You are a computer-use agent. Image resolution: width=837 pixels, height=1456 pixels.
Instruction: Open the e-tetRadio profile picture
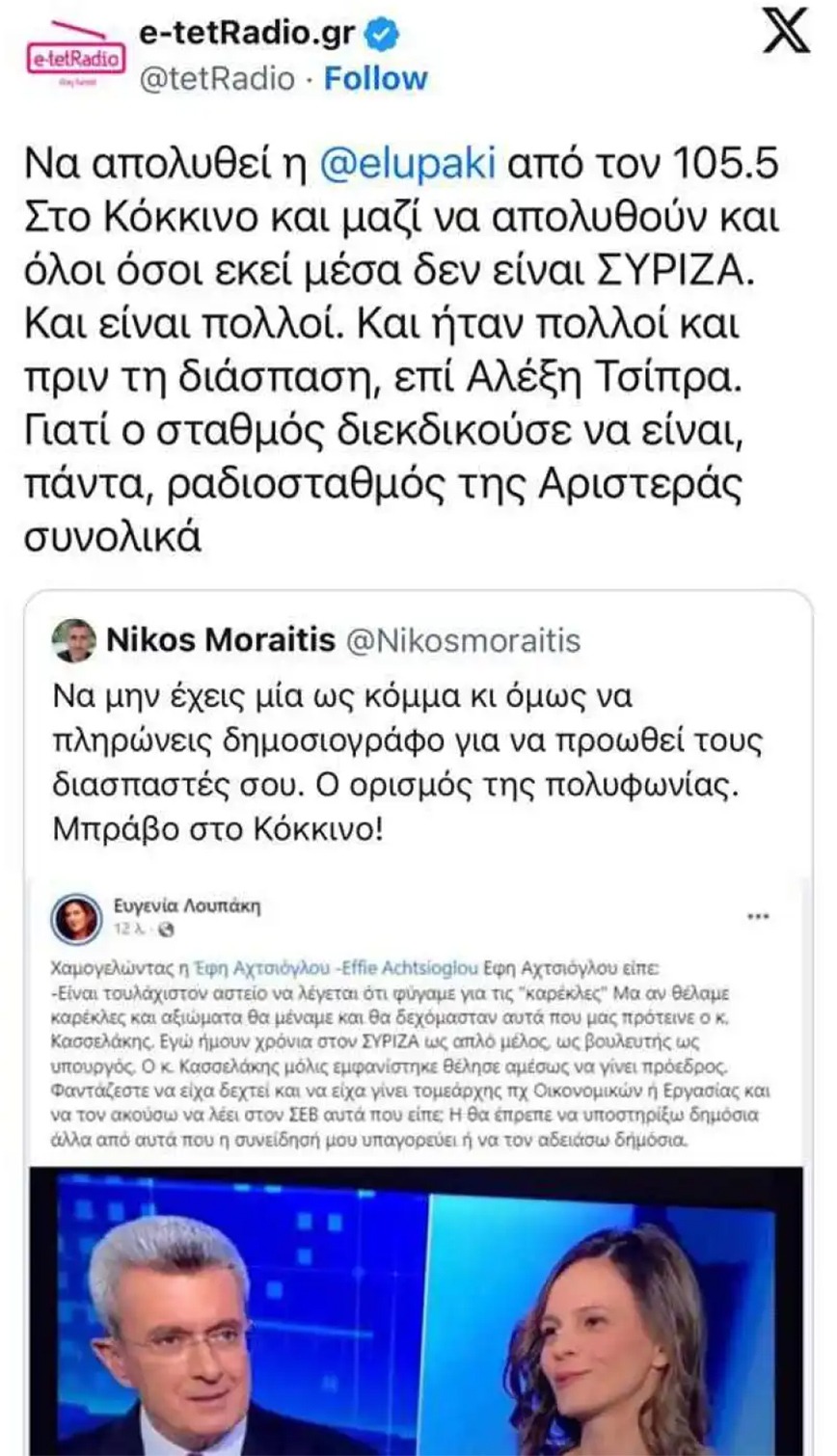coord(75,57)
